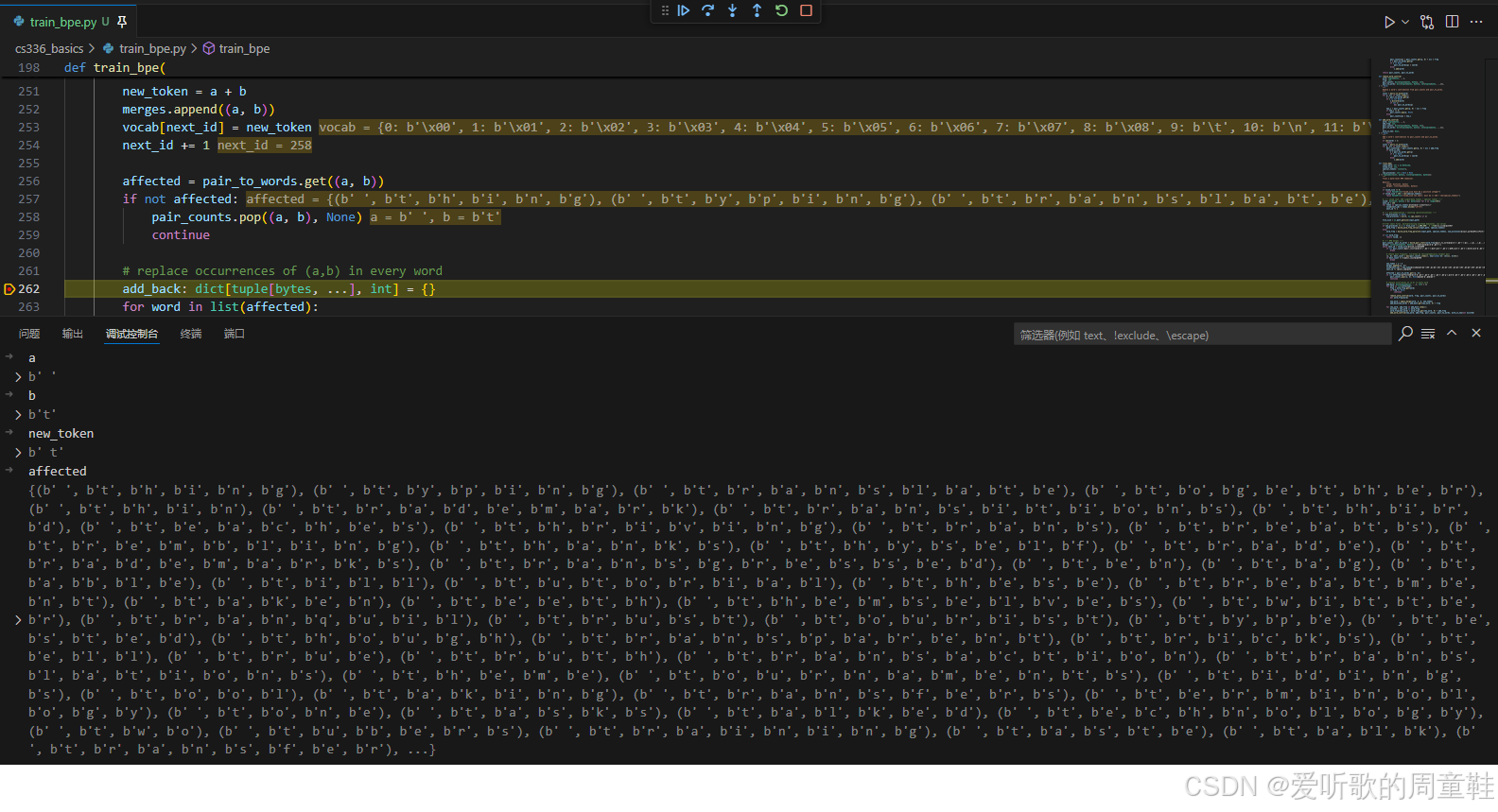Expand the b' t' result entry
This screenshot has height=812, width=1498.
(x=18, y=452)
